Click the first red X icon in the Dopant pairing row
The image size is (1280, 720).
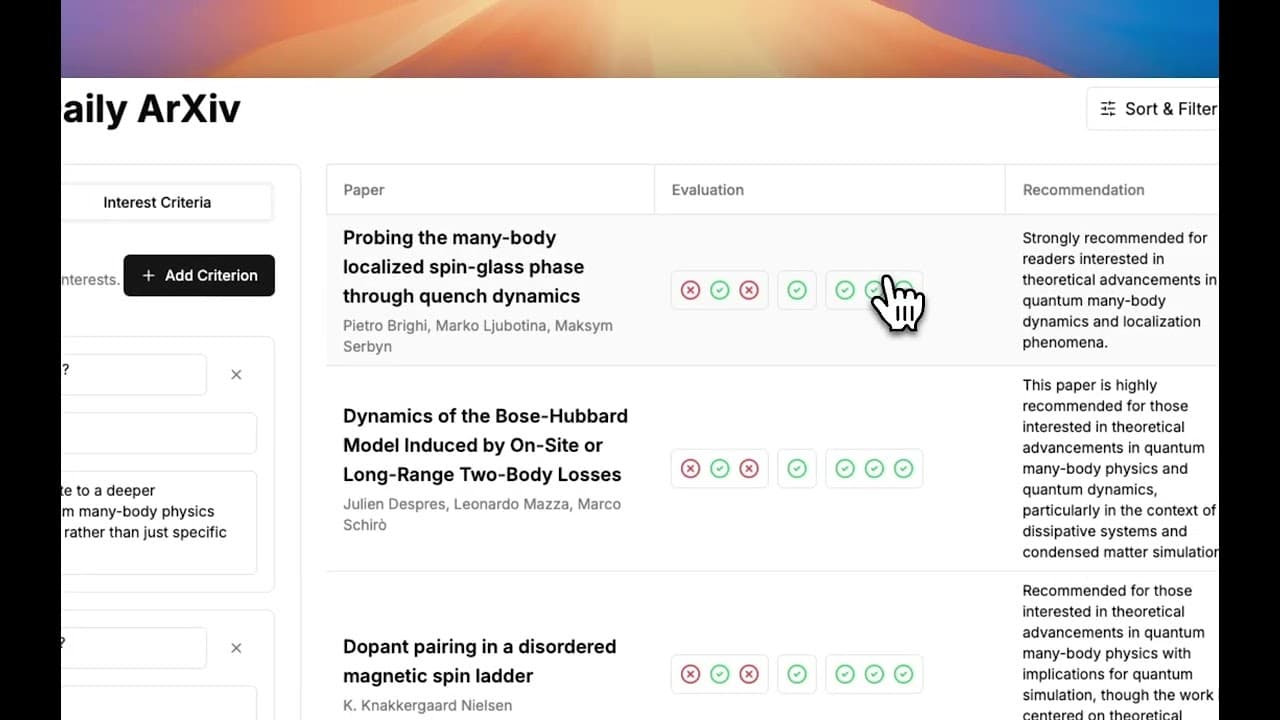[690, 674]
